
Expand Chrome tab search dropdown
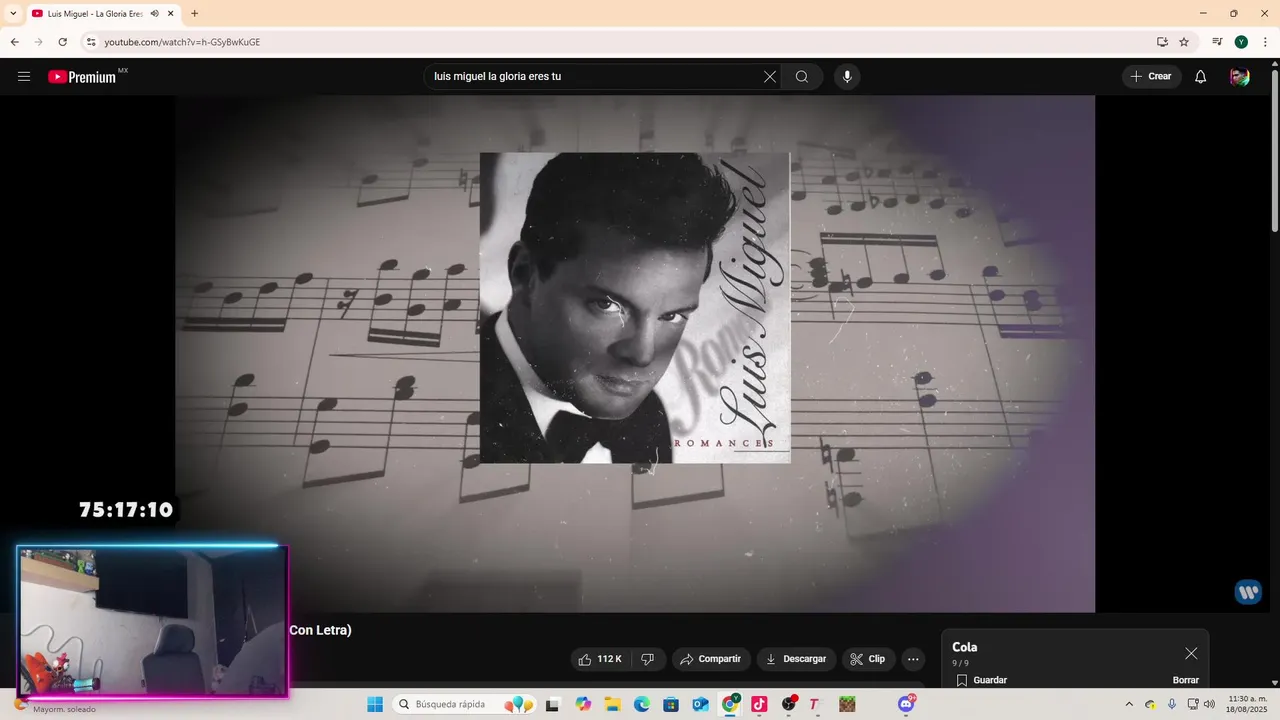(13, 13)
